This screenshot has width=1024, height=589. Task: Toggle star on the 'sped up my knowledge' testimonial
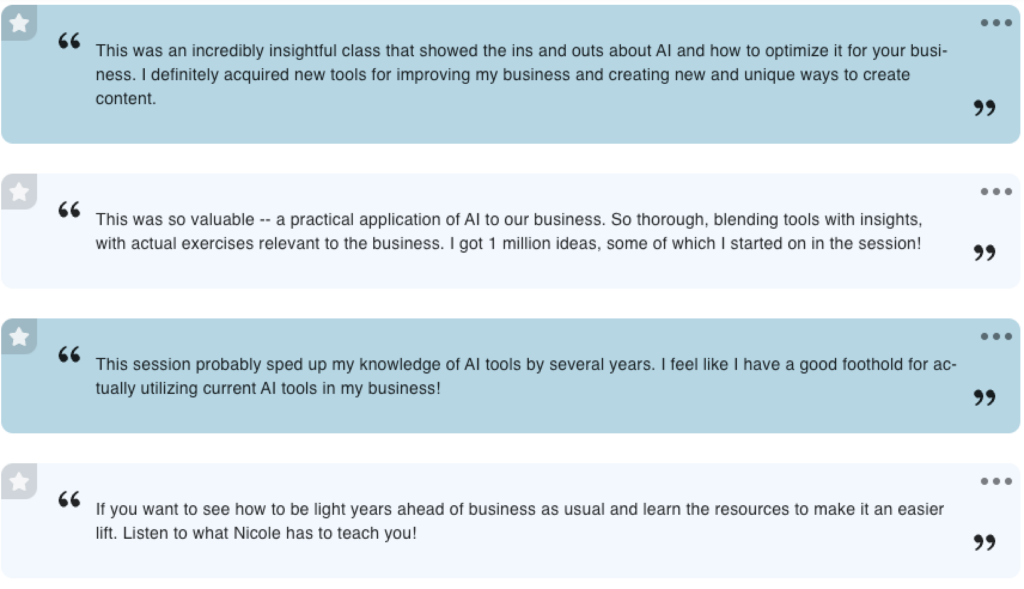[18, 336]
